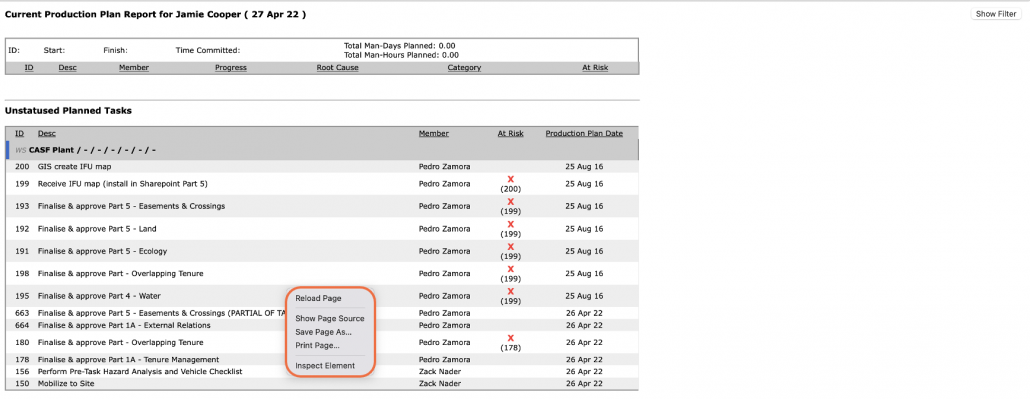Screen dimensions: 1030x399
Task: Click Zack Nader in task 156 row
Action: 440,371
